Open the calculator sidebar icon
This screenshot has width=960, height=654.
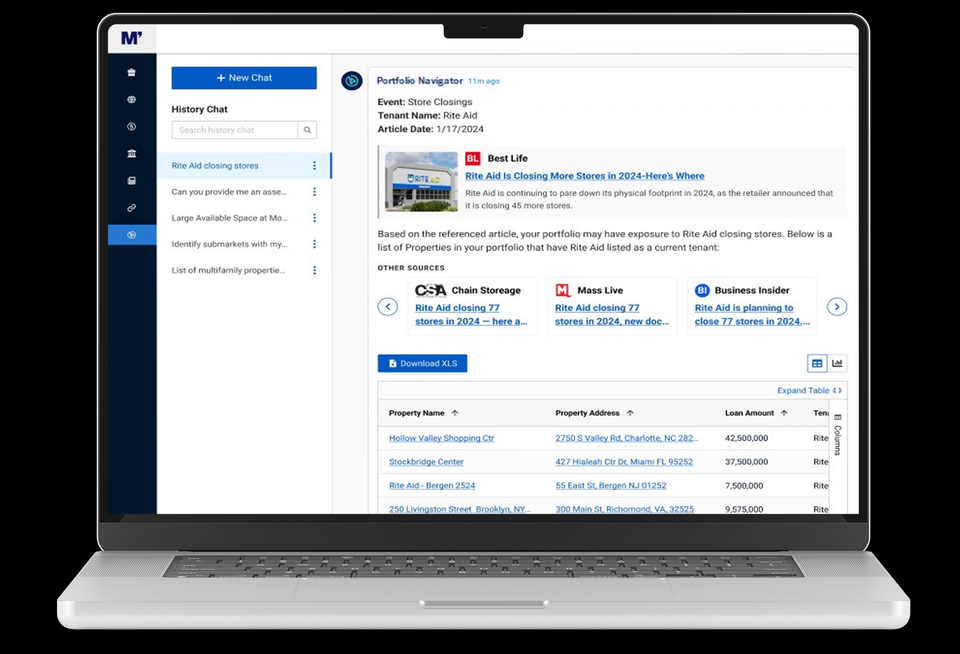coord(132,181)
